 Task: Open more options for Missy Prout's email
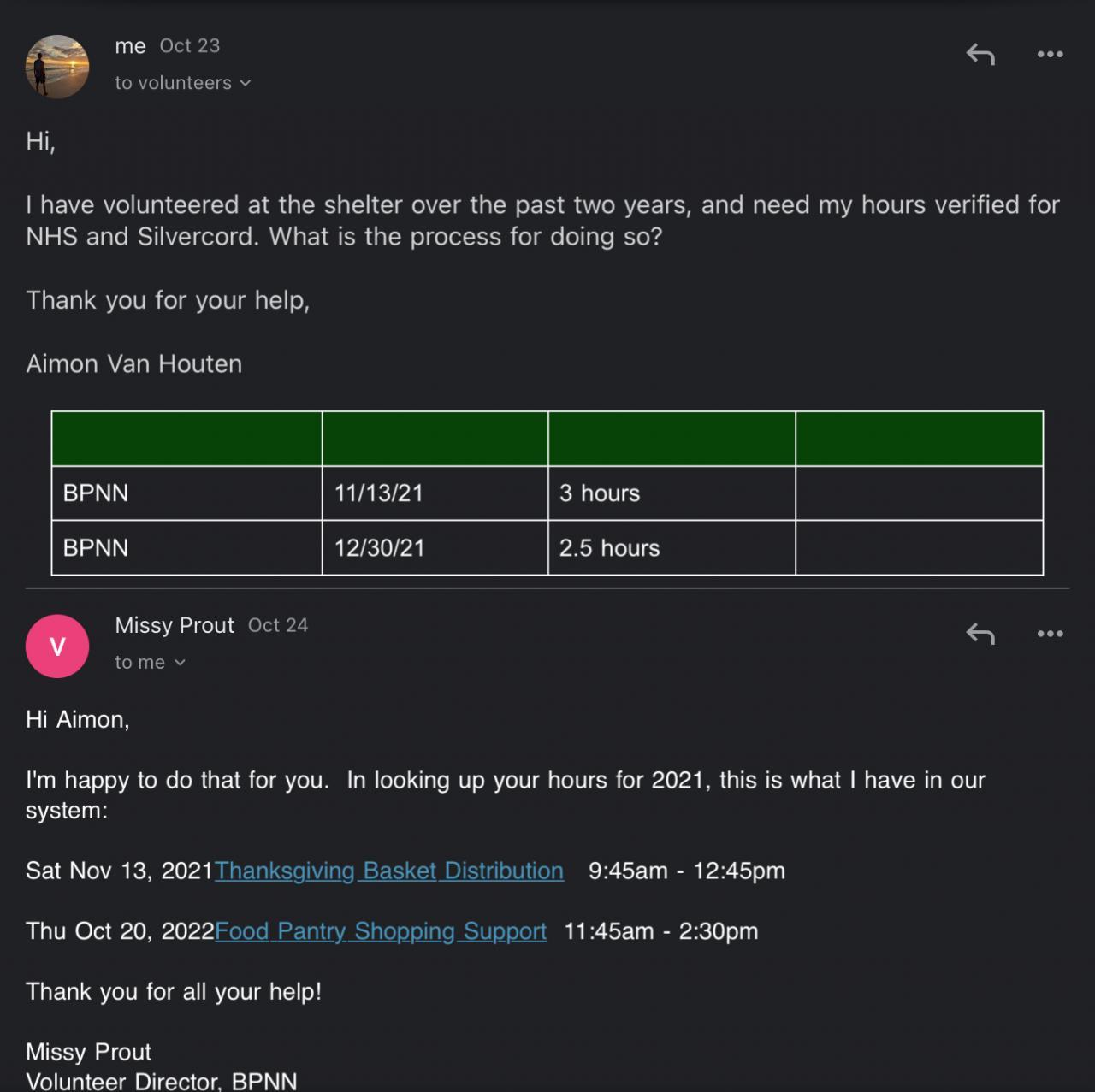(x=1050, y=634)
